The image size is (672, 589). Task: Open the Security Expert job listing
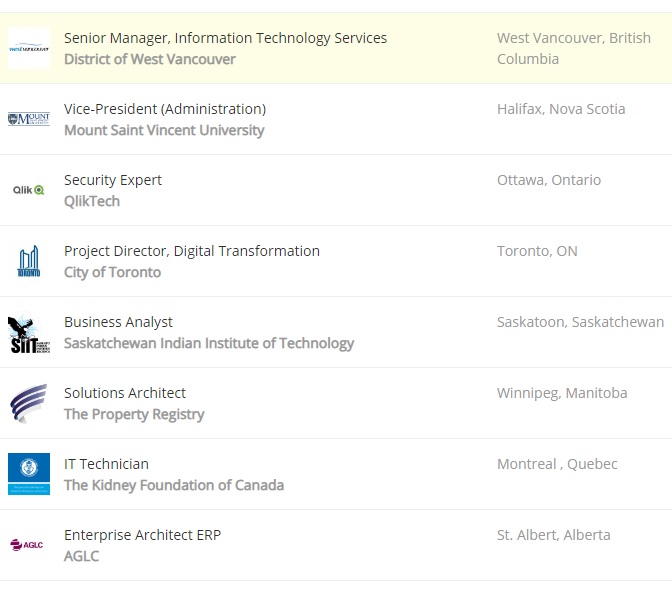pos(113,180)
